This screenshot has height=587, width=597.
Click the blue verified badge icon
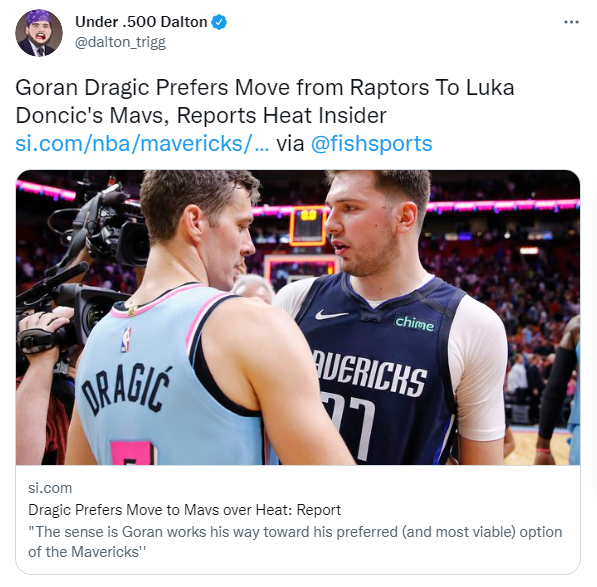[x=219, y=22]
